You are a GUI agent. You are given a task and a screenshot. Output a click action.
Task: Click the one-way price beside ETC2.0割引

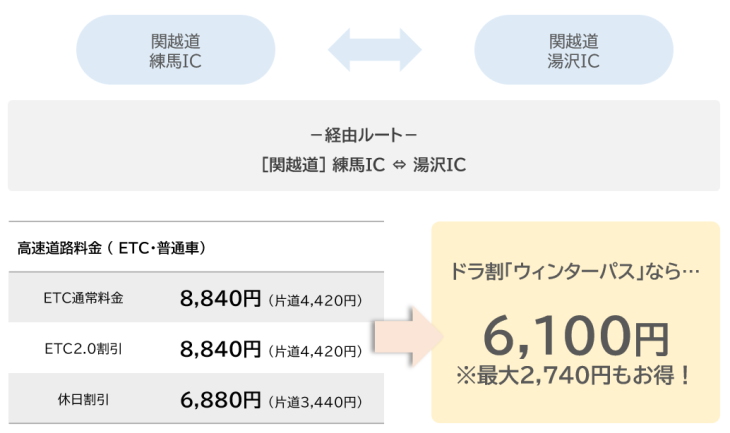(x=315, y=350)
